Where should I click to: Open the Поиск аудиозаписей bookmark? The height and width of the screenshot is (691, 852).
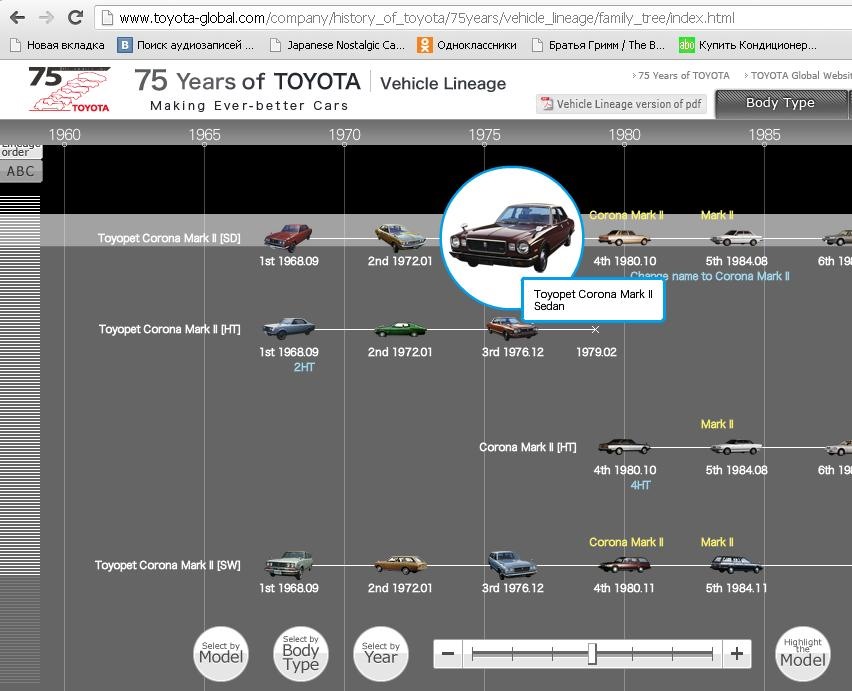[186, 45]
